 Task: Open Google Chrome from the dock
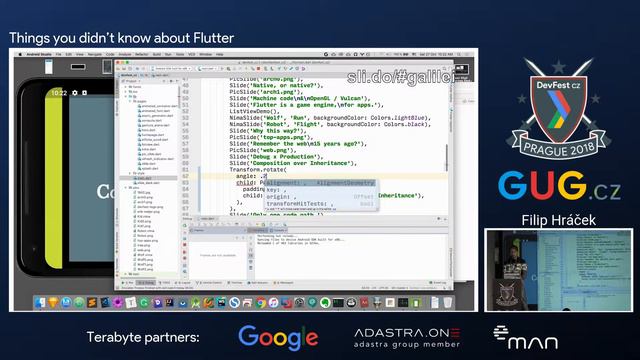260,302
